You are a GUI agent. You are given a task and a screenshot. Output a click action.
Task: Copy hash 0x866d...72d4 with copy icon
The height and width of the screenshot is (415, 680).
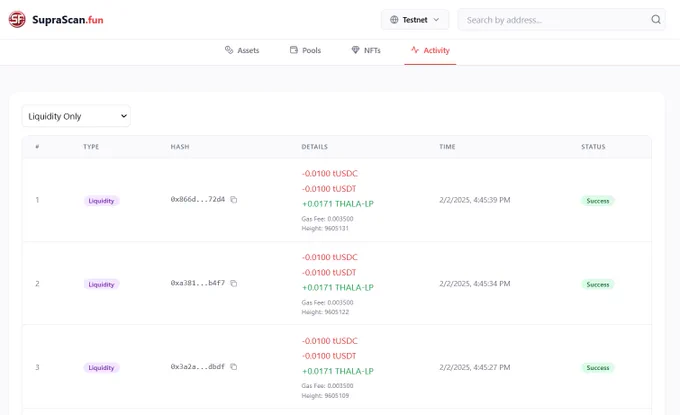tap(233, 199)
